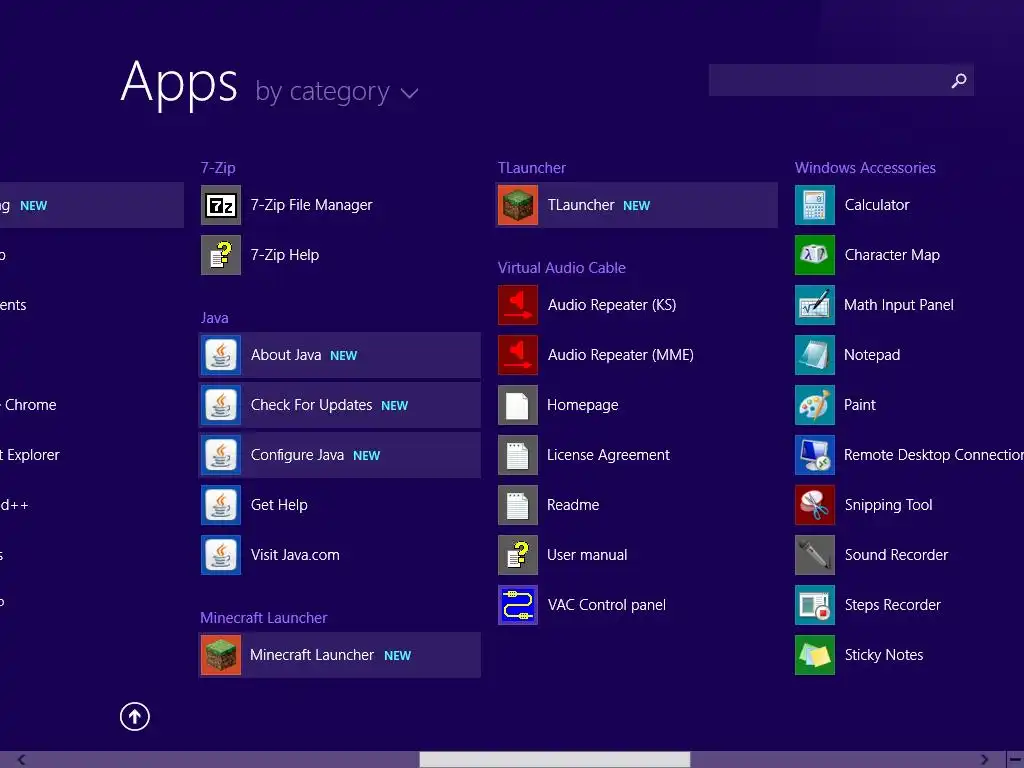Open Remote Desktop Connection icon
Viewport: 1024px width, 768px height.
(x=815, y=455)
